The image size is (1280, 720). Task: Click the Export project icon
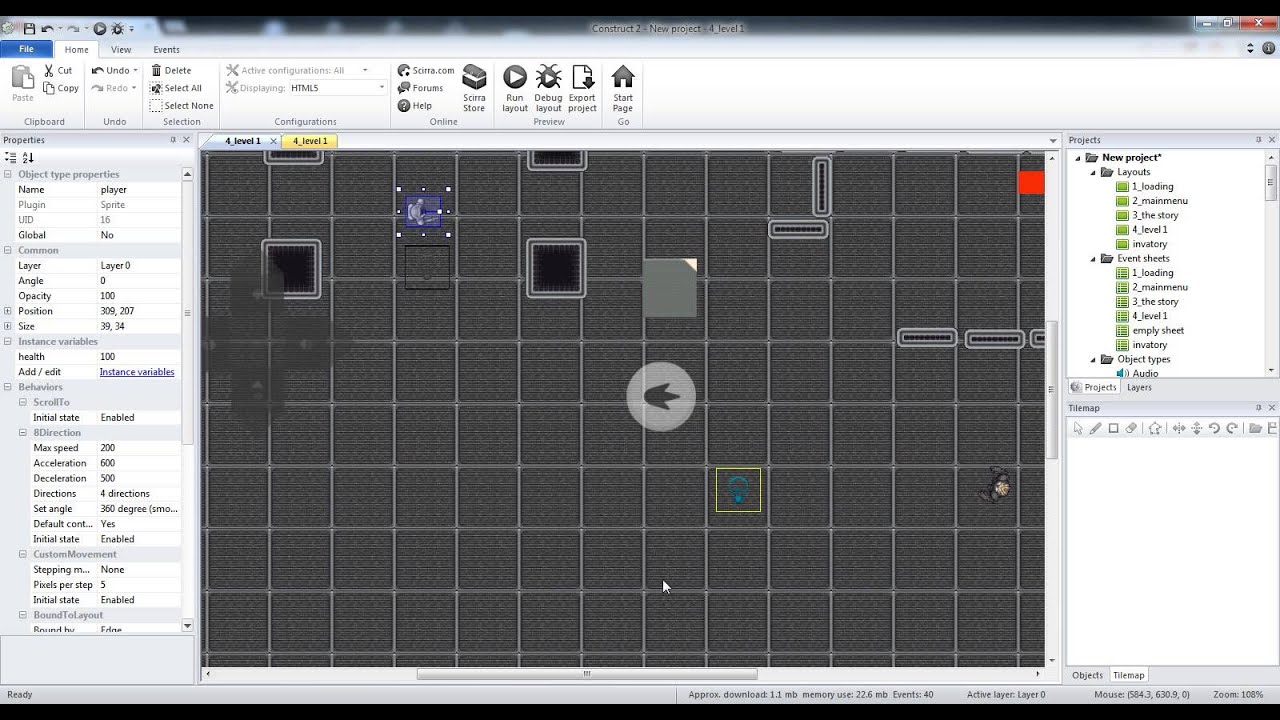click(x=582, y=78)
